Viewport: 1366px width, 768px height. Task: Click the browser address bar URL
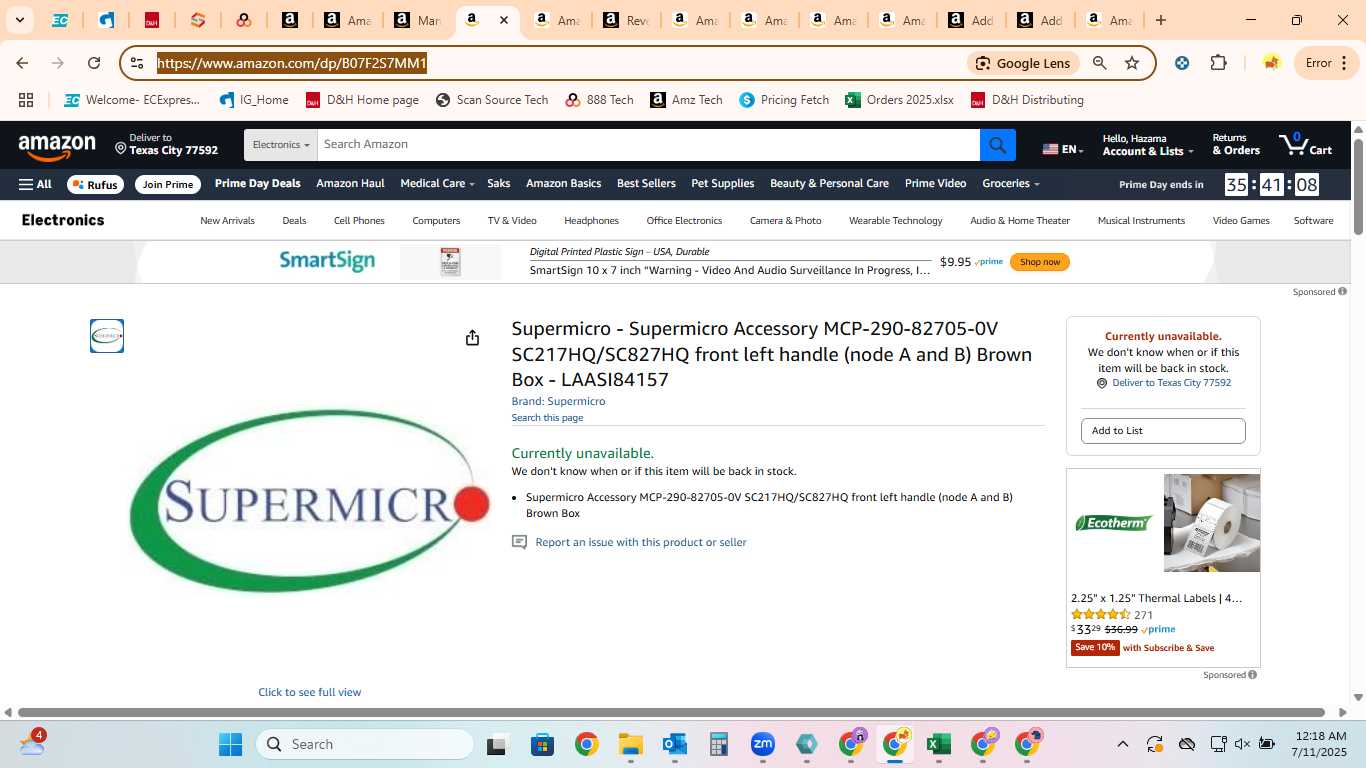(292, 63)
